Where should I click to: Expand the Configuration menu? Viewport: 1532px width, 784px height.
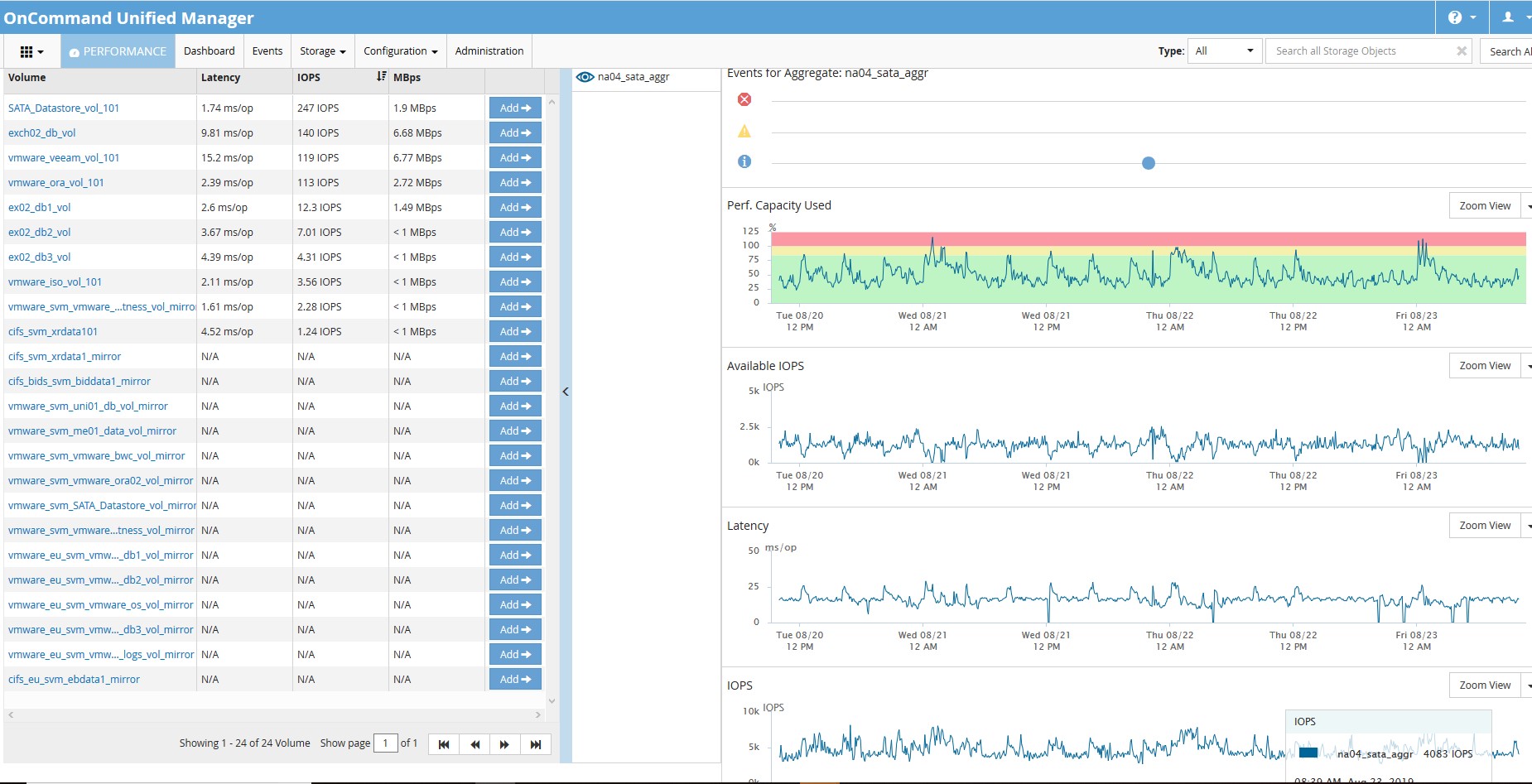(x=400, y=51)
